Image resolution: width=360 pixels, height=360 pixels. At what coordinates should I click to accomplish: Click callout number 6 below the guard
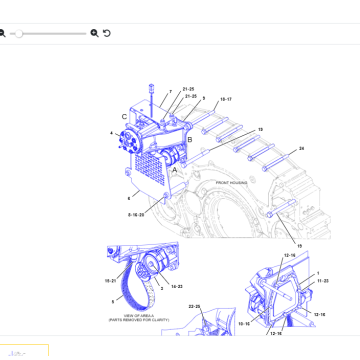[x=129, y=199]
